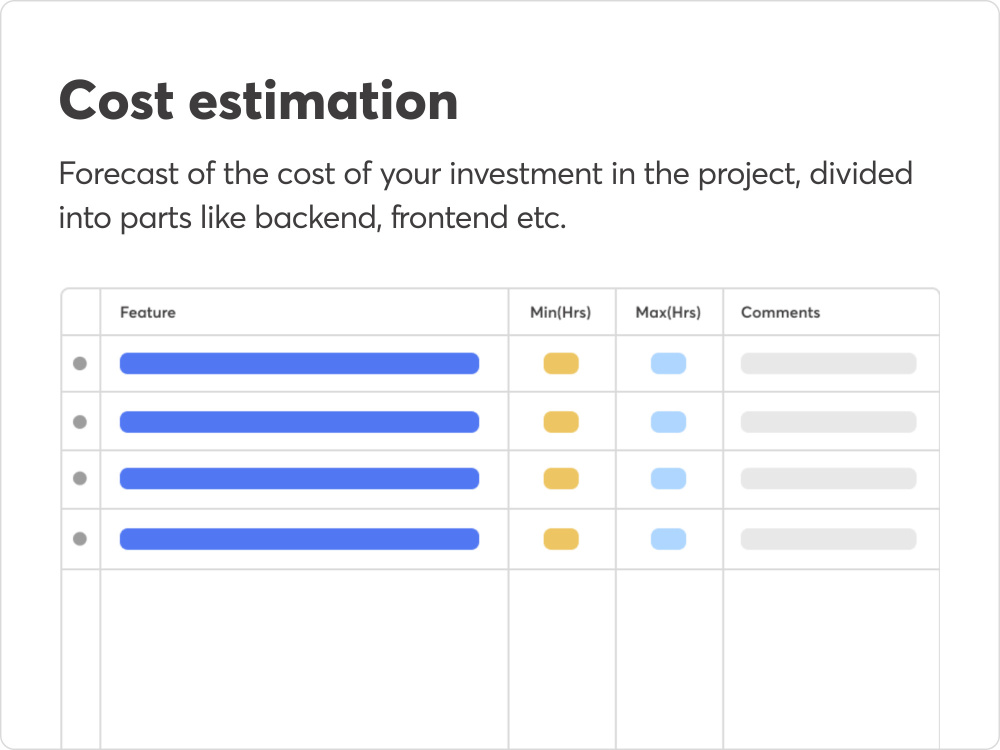The image size is (1000, 750).
Task: Select the second row's gray bullet dot
Action: pos(80,422)
